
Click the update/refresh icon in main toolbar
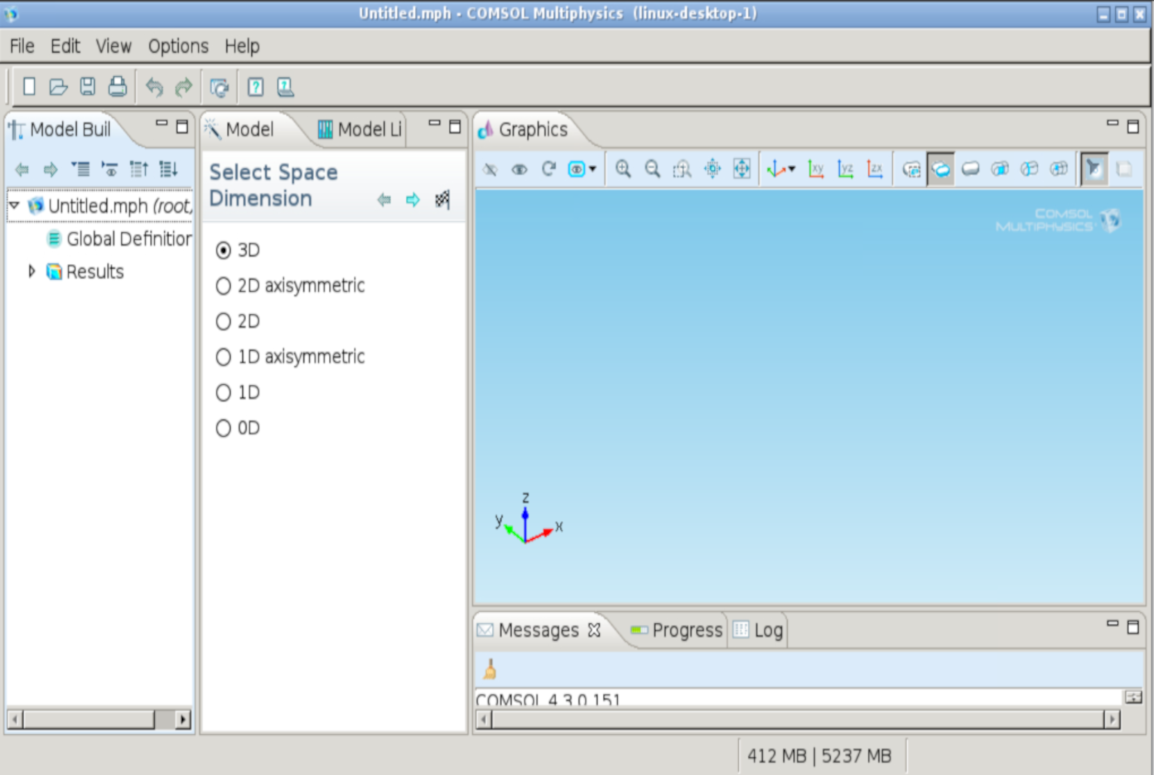[x=219, y=88]
